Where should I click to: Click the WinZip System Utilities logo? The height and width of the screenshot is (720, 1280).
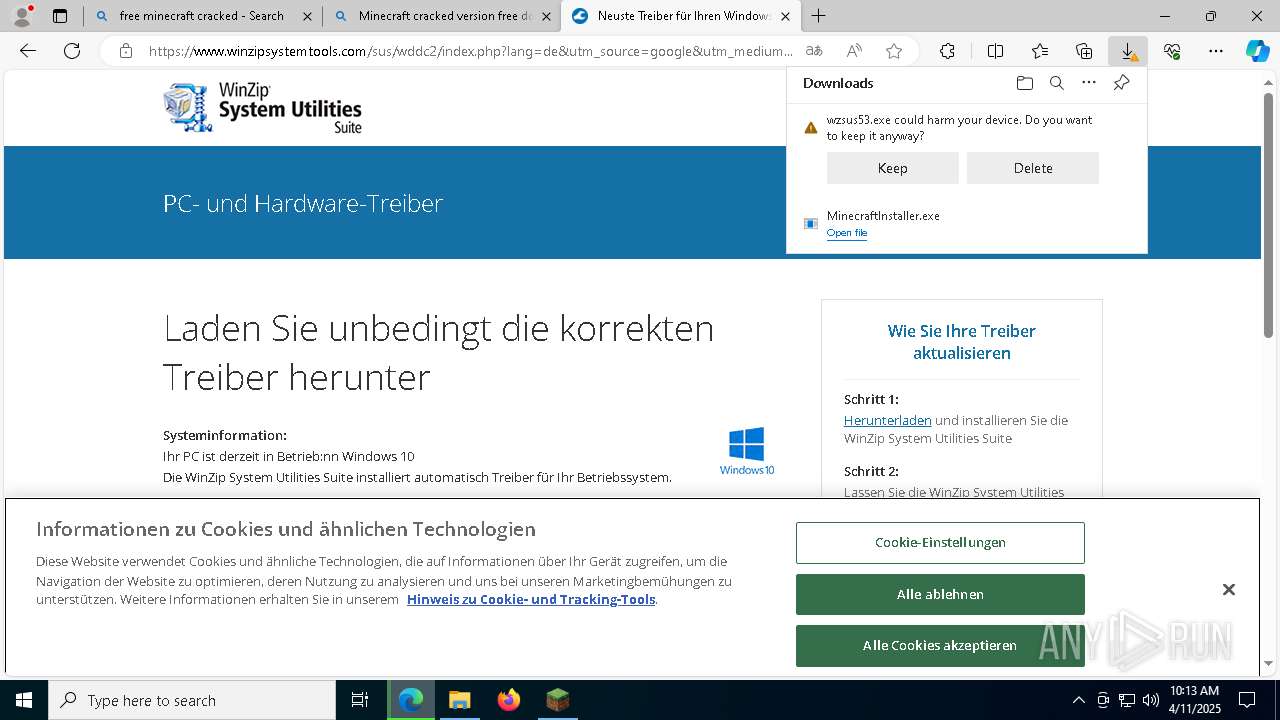(x=262, y=107)
